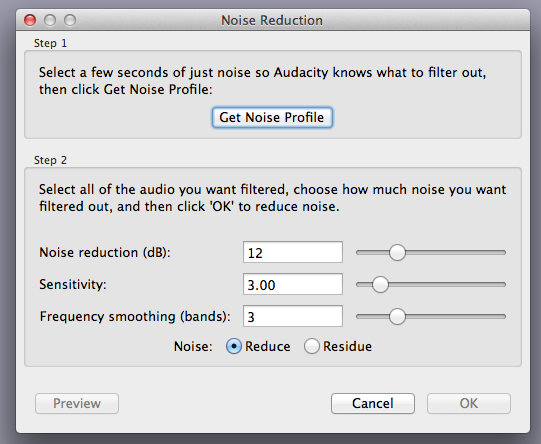
Task: Click the Frequency smoothing (bands) field
Action: (x=293, y=316)
